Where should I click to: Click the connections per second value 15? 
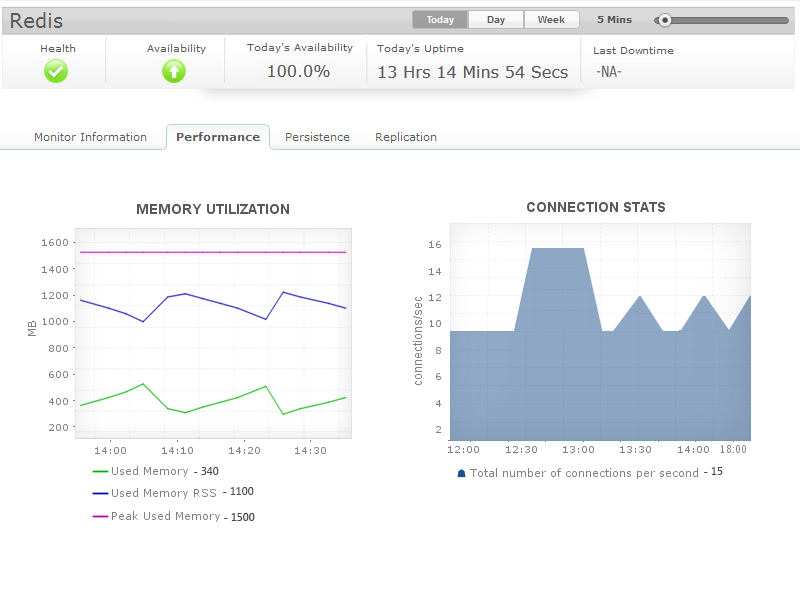[x=717, y=471]
